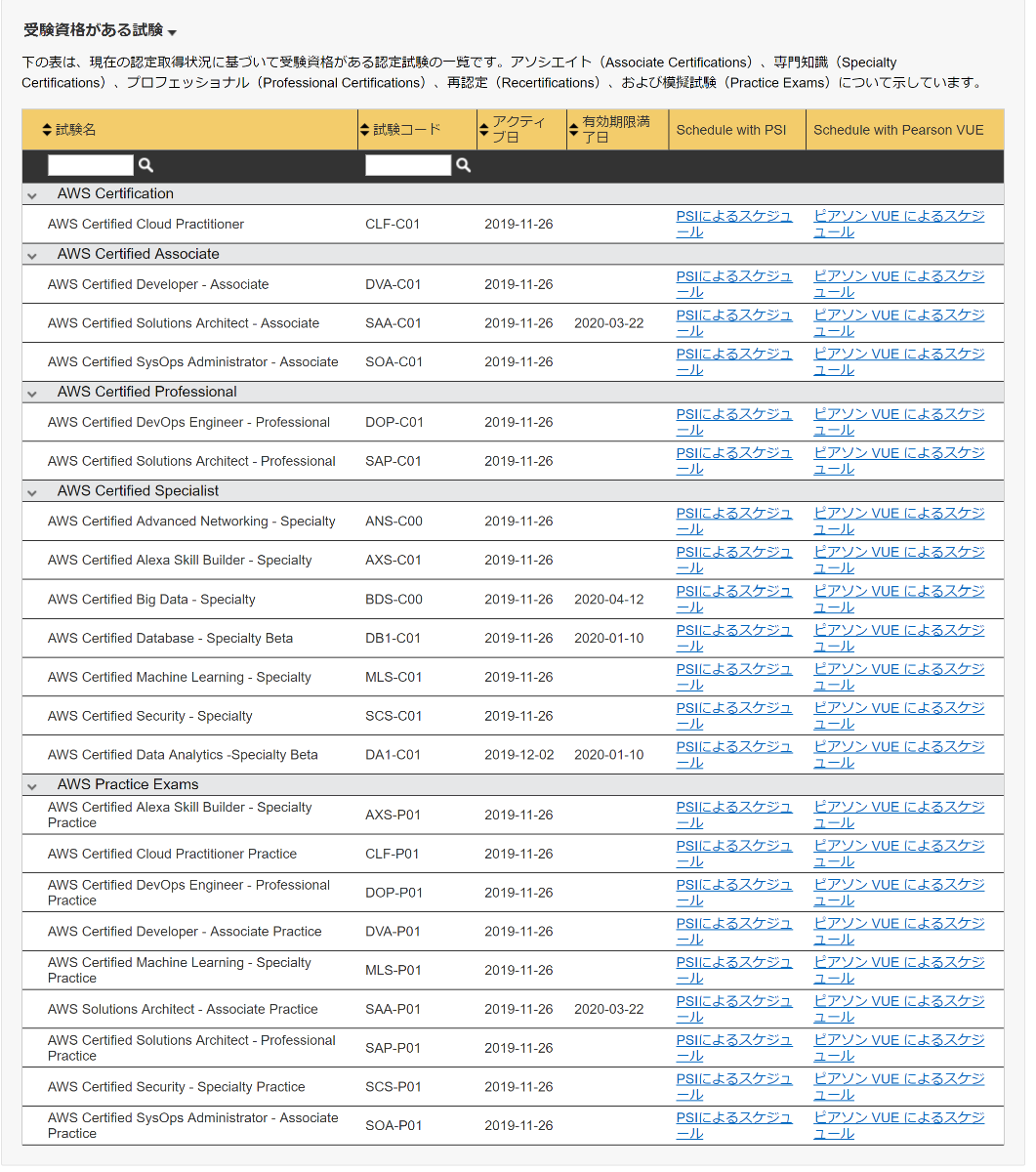Screen dimensions: 1036x1172
Task: Open PSI schedule link for Database Specialty DB1-C01
Action: point(734,638)
